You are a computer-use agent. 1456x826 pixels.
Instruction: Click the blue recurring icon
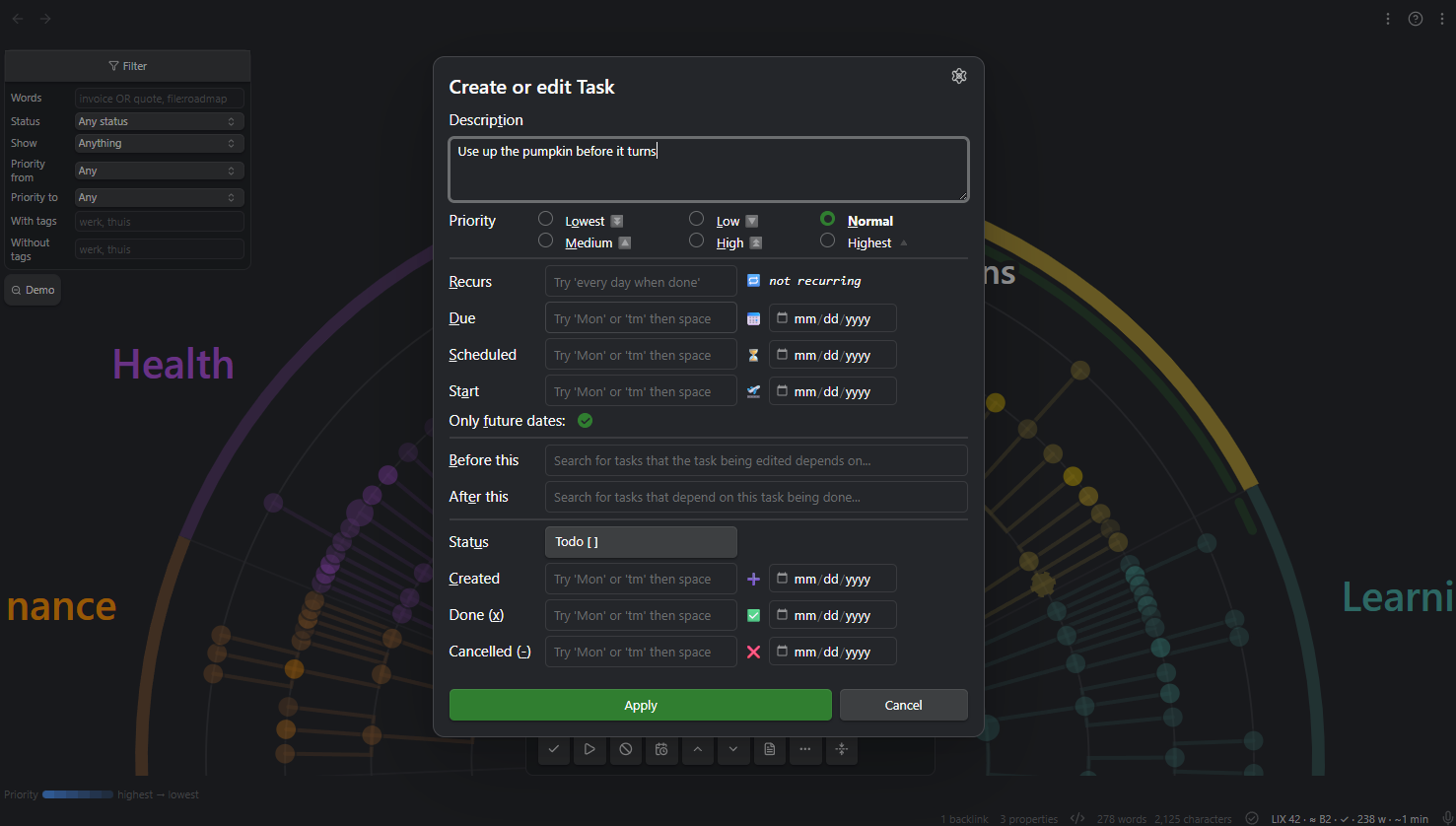pos(753,281)
